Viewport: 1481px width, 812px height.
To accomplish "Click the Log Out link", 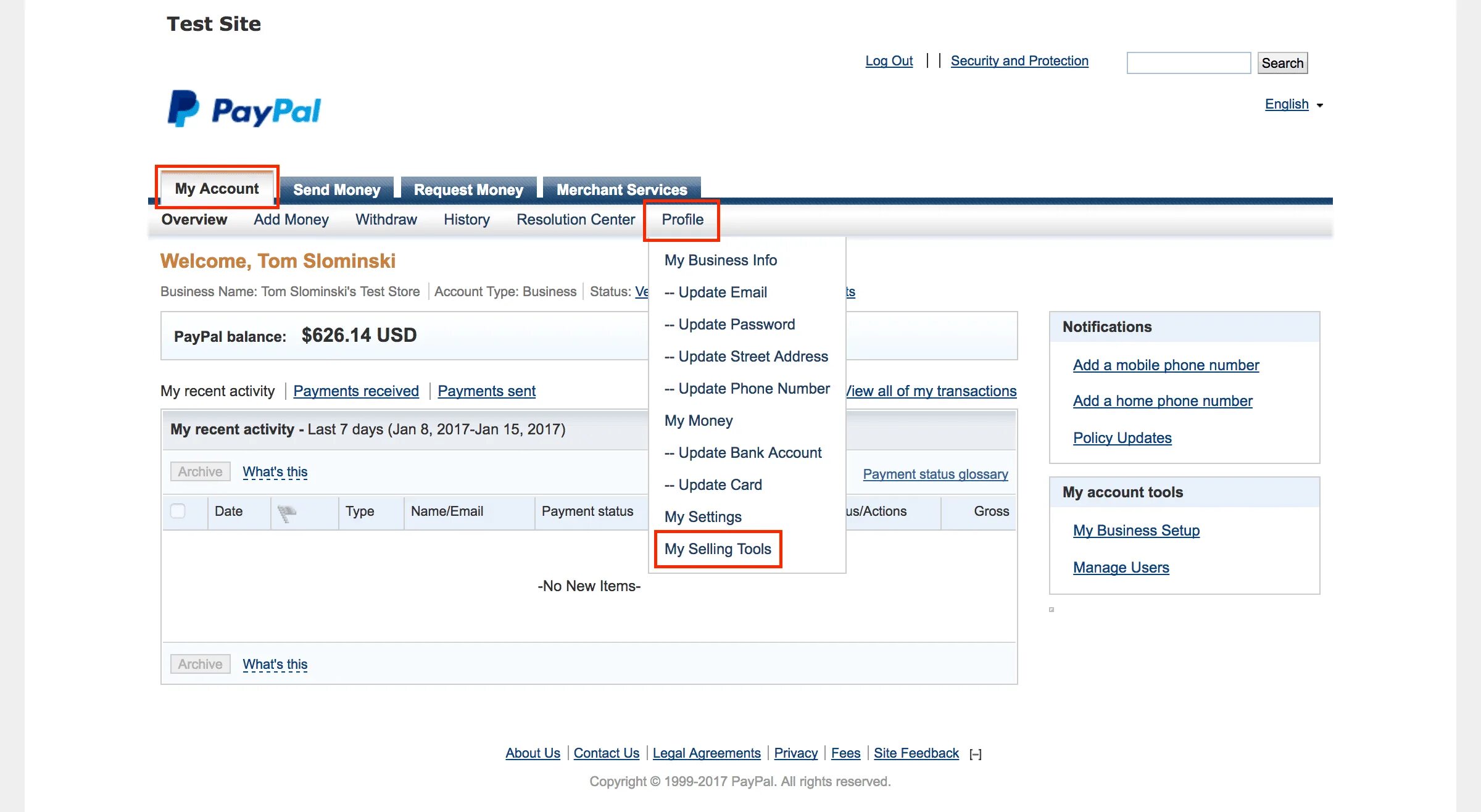I will (889, 60).
